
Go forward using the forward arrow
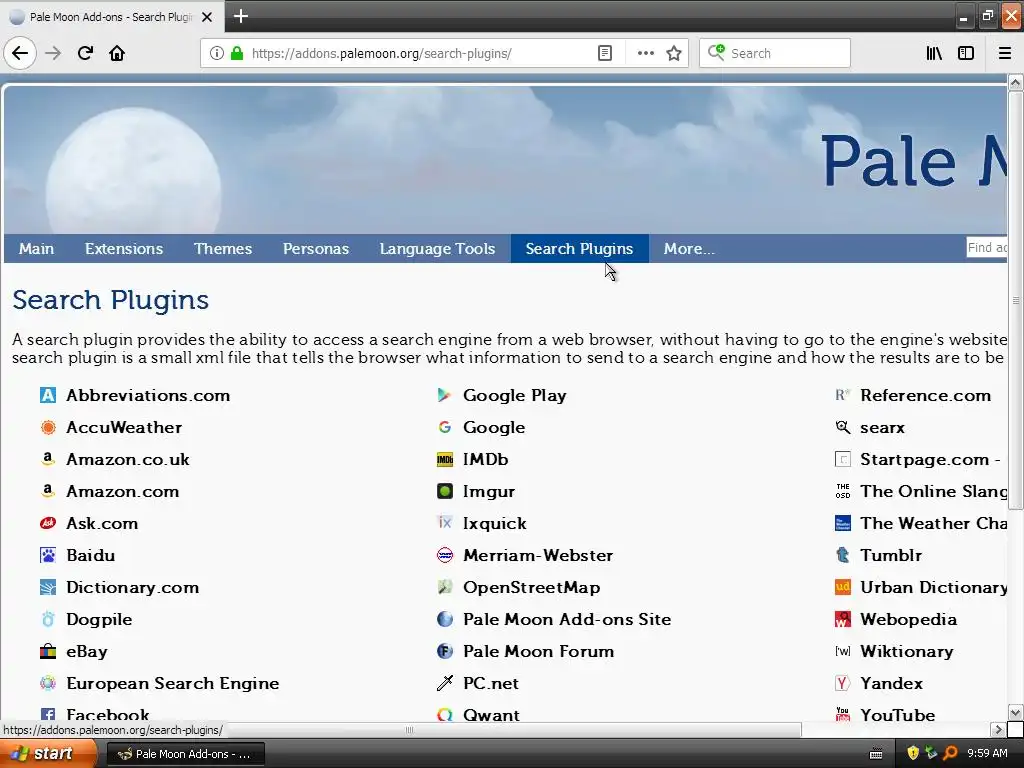[x=53, y=53]
